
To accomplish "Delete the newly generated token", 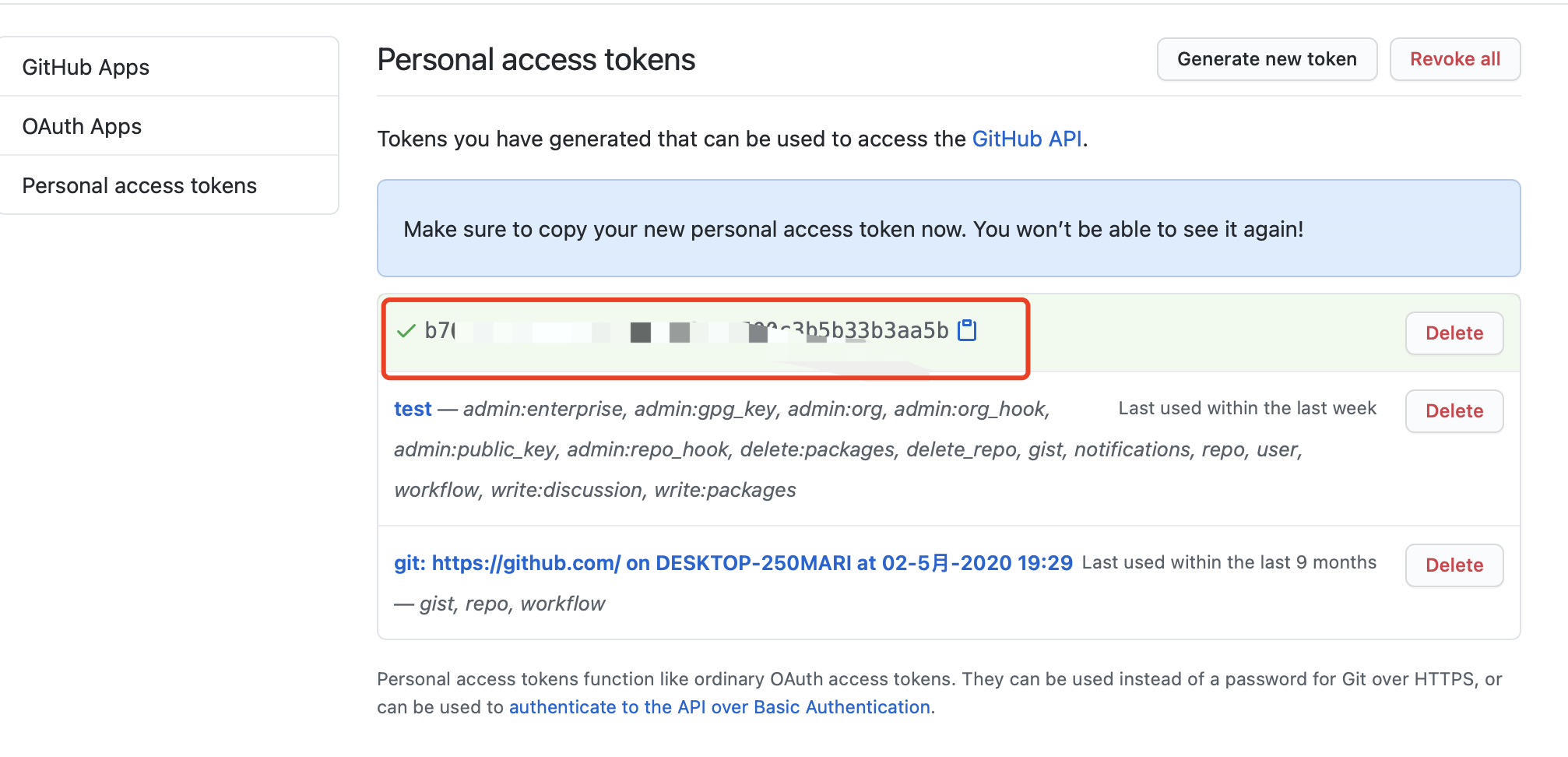I will (1454, 333).
